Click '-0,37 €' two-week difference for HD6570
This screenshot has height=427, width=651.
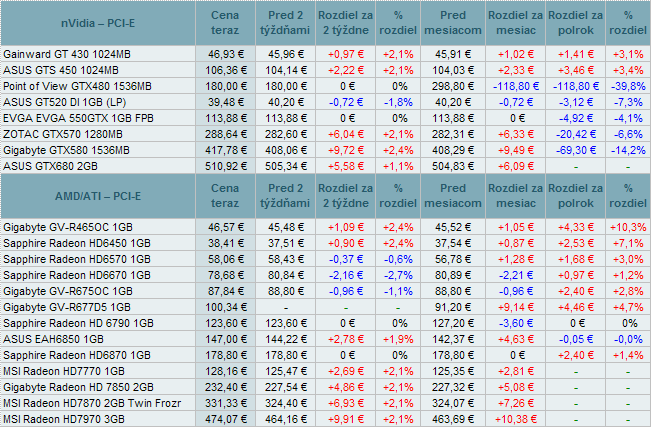point(346,260)
